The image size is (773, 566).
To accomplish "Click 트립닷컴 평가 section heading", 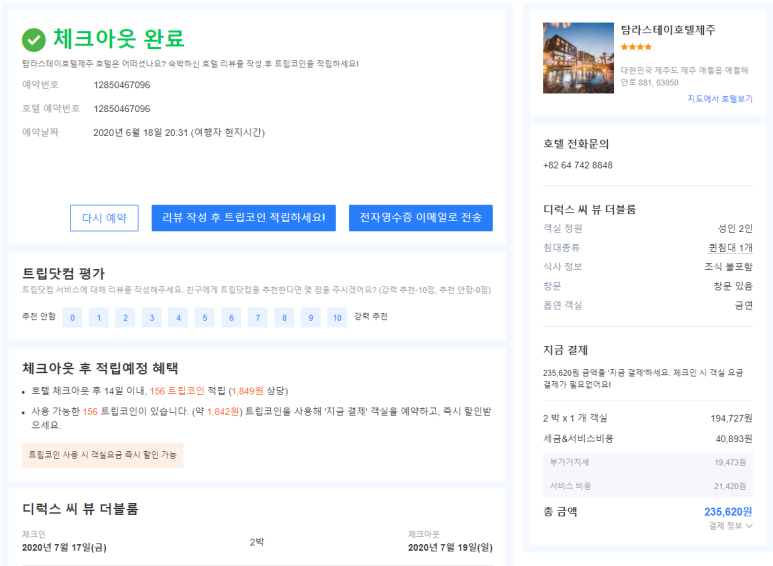I will 63,274.
